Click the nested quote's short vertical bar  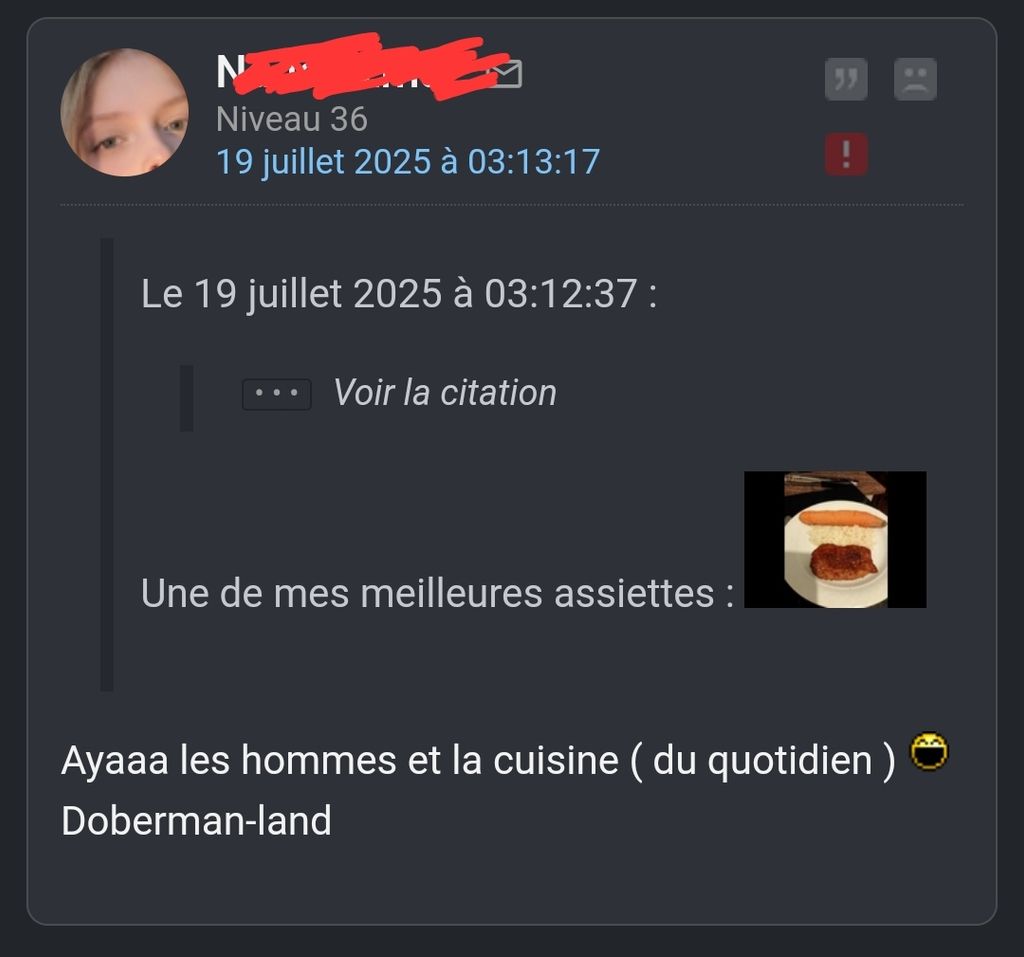[x=187, y=398]
